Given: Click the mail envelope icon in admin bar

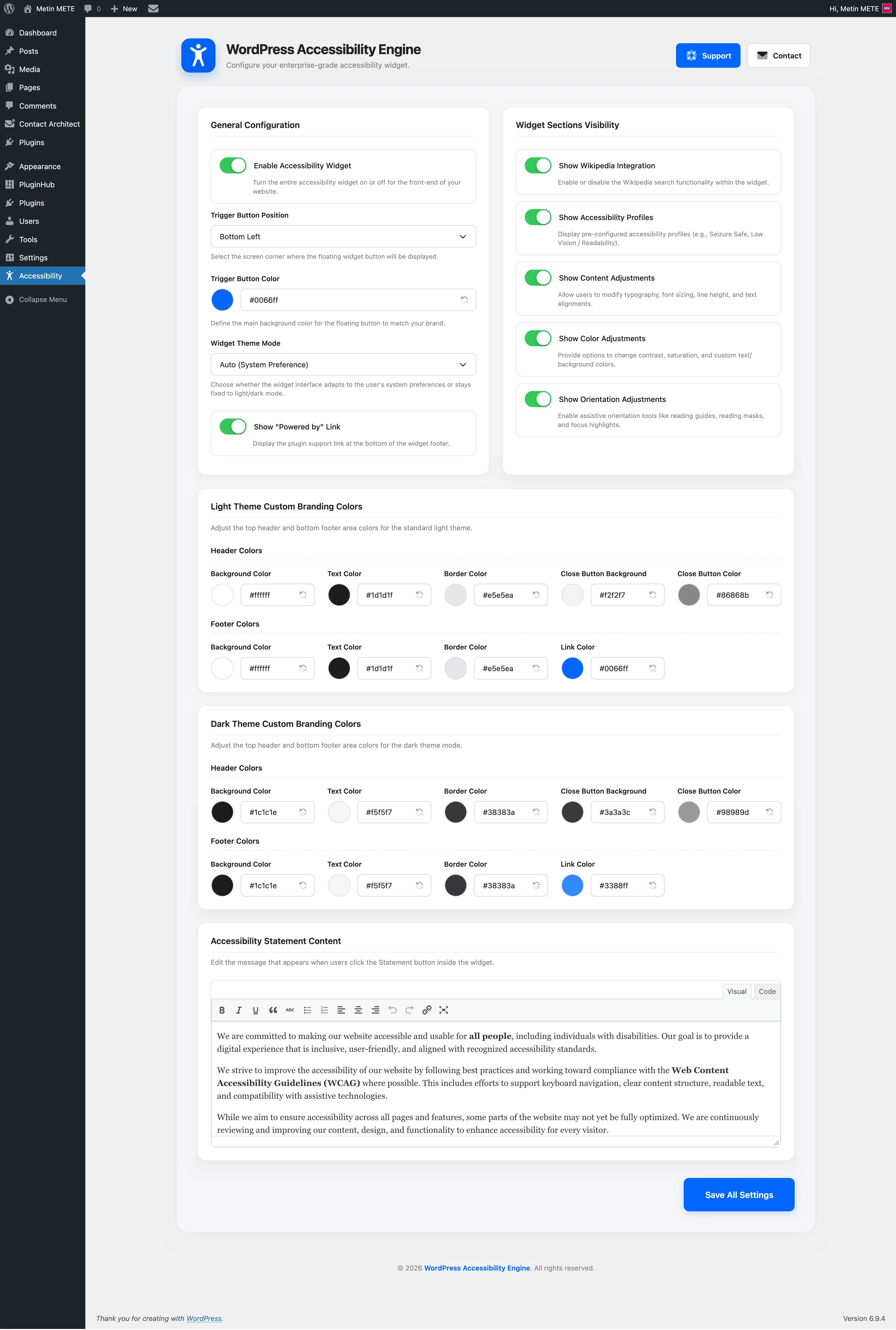Looking at the screenshot, I should click(x=153, y=9).
